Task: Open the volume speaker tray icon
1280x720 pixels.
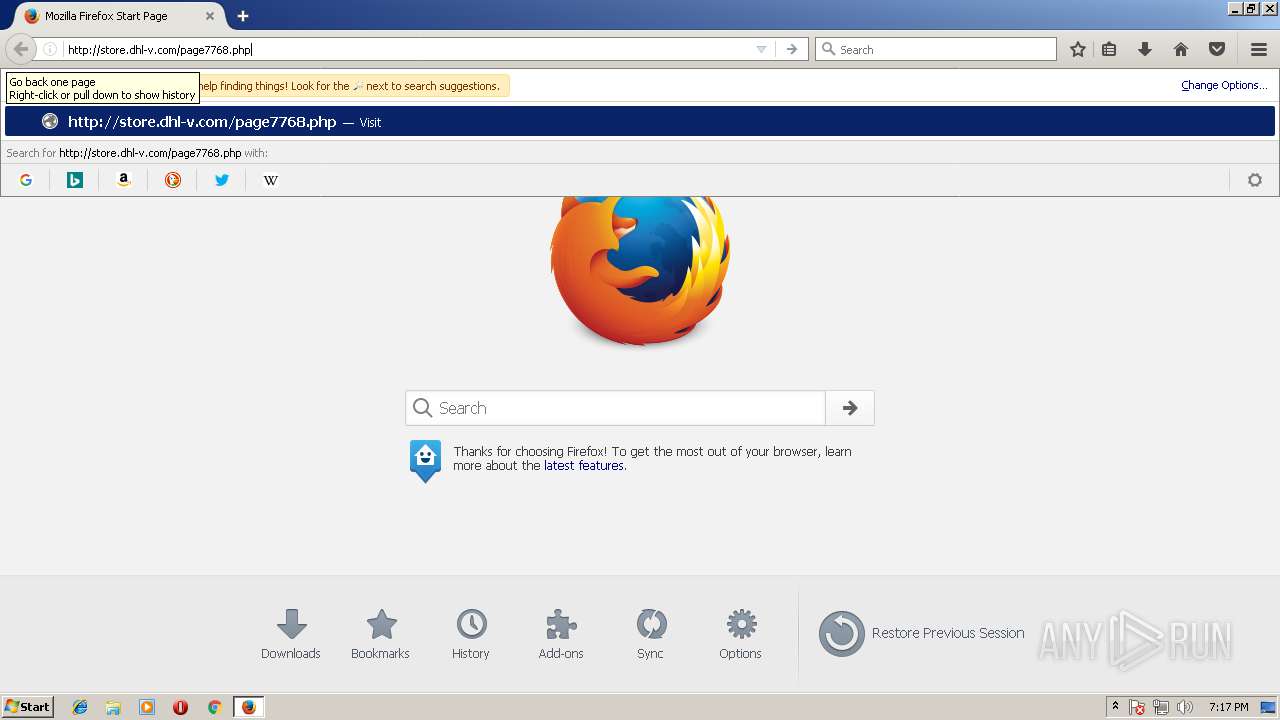Action: coord(1185,707)
